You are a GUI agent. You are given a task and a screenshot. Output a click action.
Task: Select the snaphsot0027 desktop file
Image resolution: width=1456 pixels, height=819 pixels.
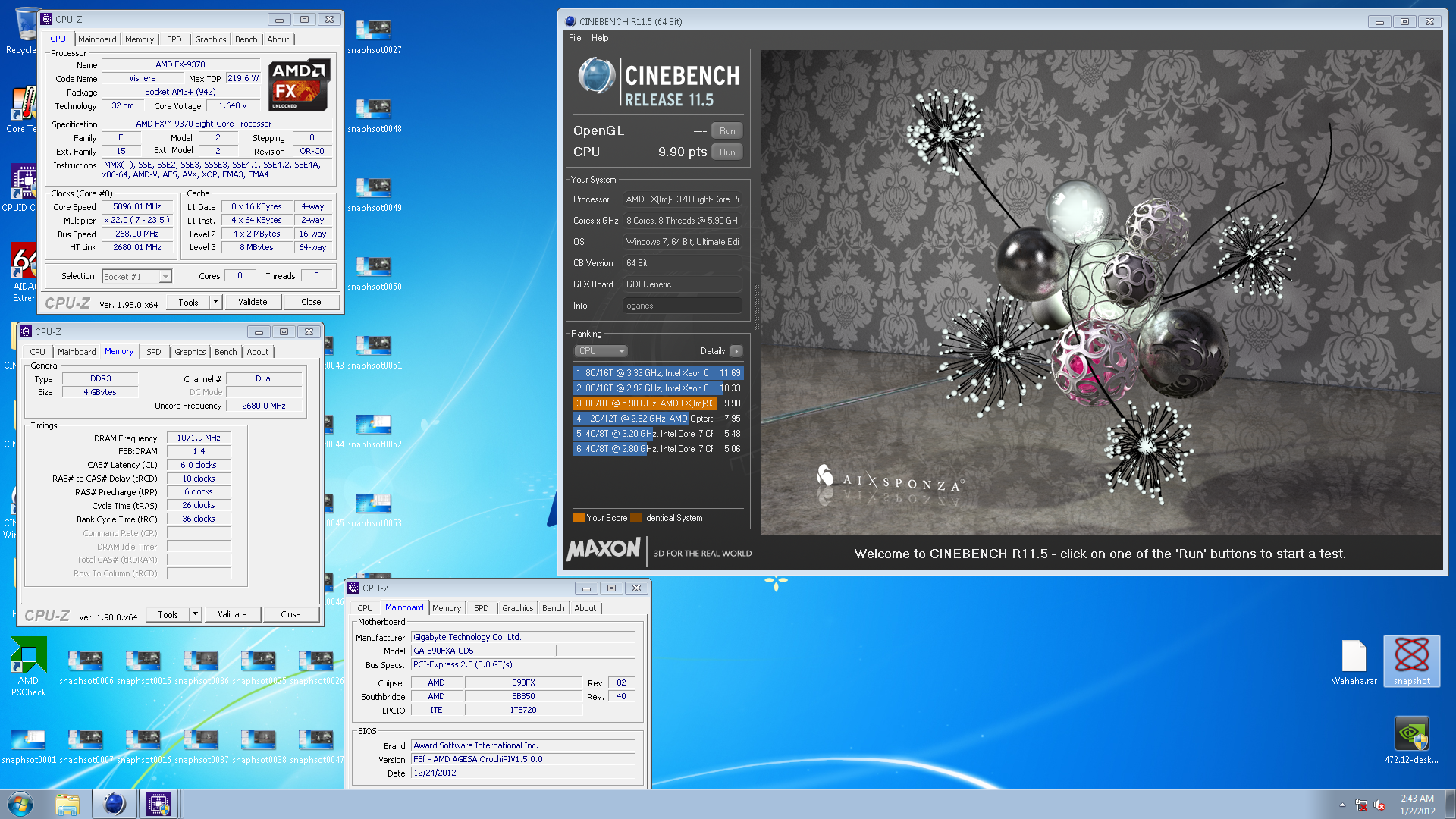(374, 36)
